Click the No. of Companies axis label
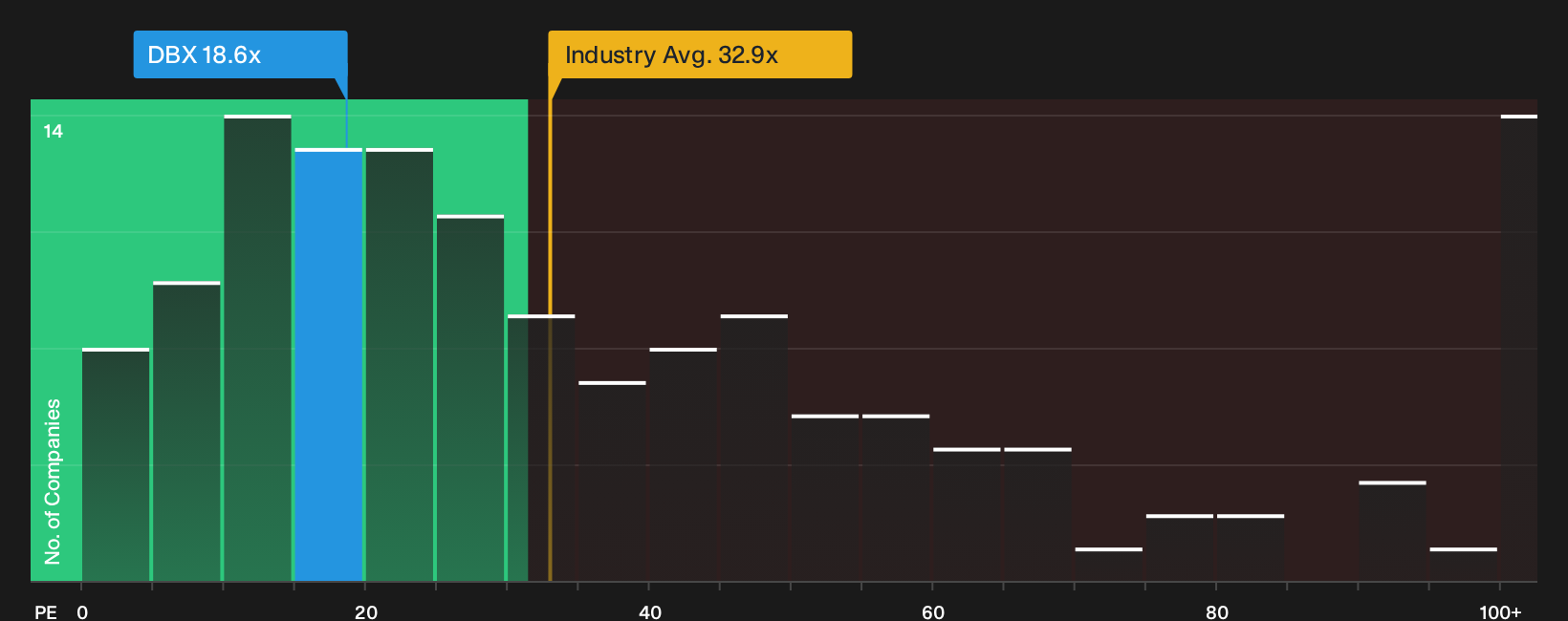This screenshot has width=1568, height=621. point(53,482)
